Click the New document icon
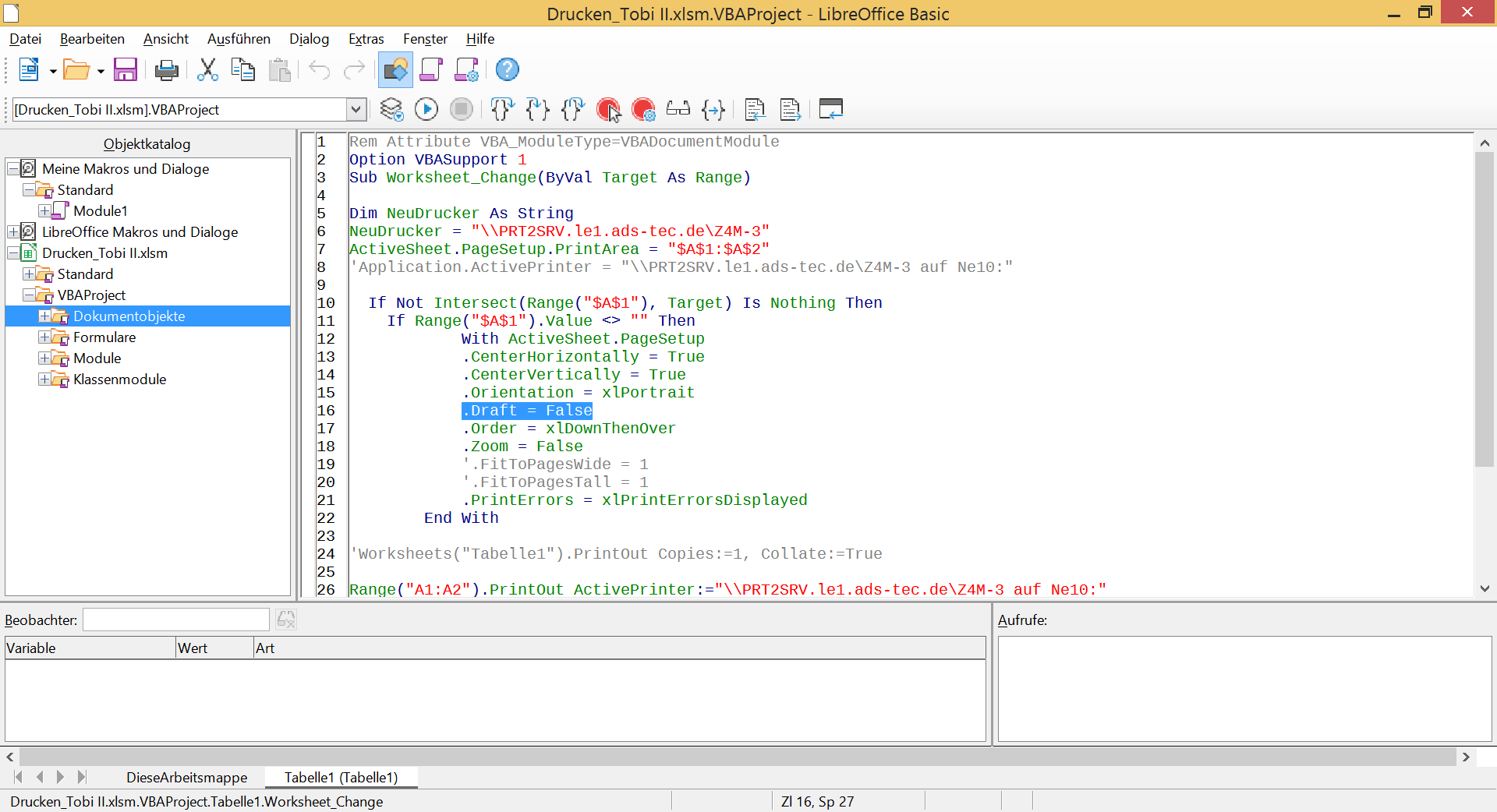The width and height of the screenshot is (1497, 812). 29,70
